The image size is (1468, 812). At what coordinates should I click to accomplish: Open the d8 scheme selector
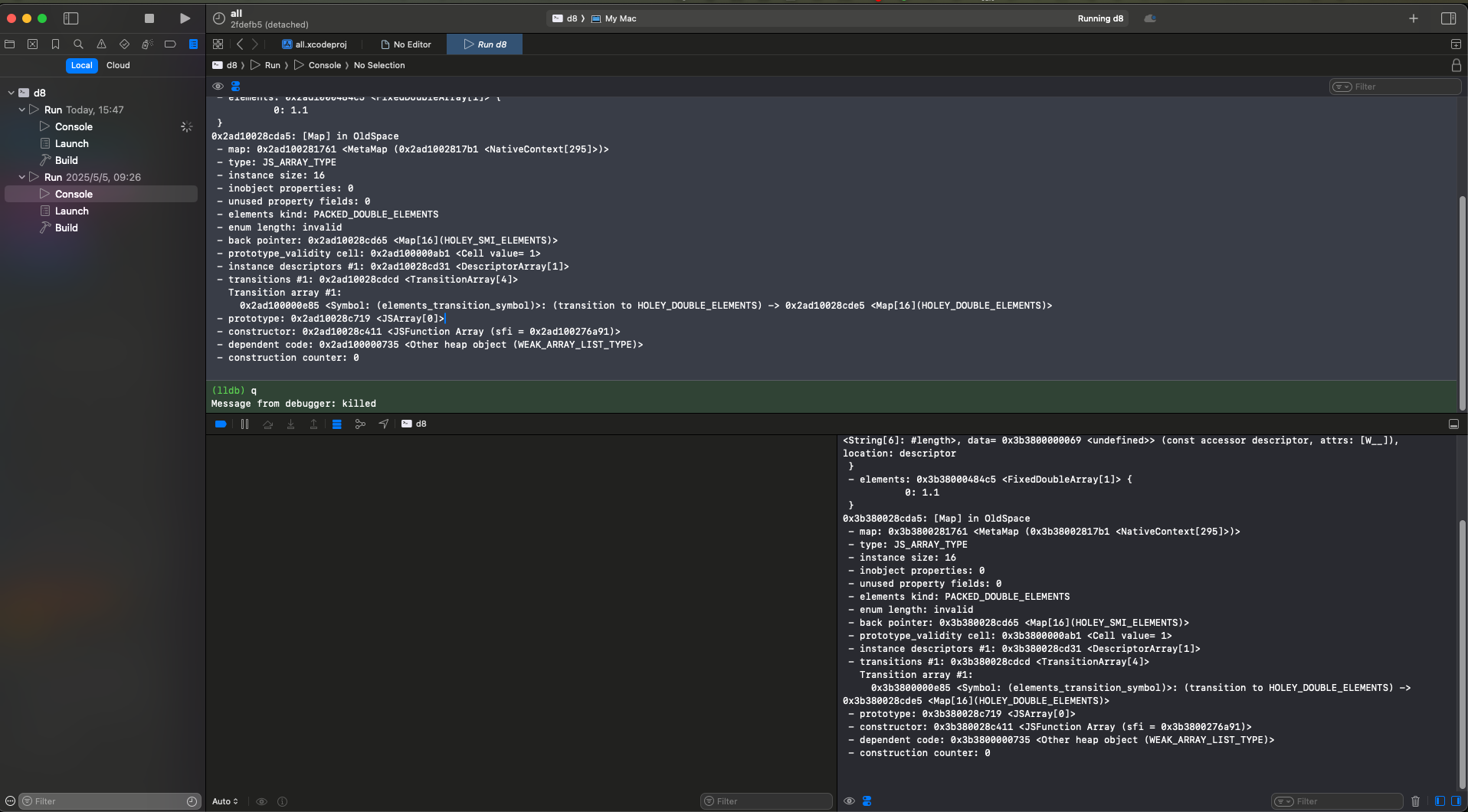click(x=565, y=18)
